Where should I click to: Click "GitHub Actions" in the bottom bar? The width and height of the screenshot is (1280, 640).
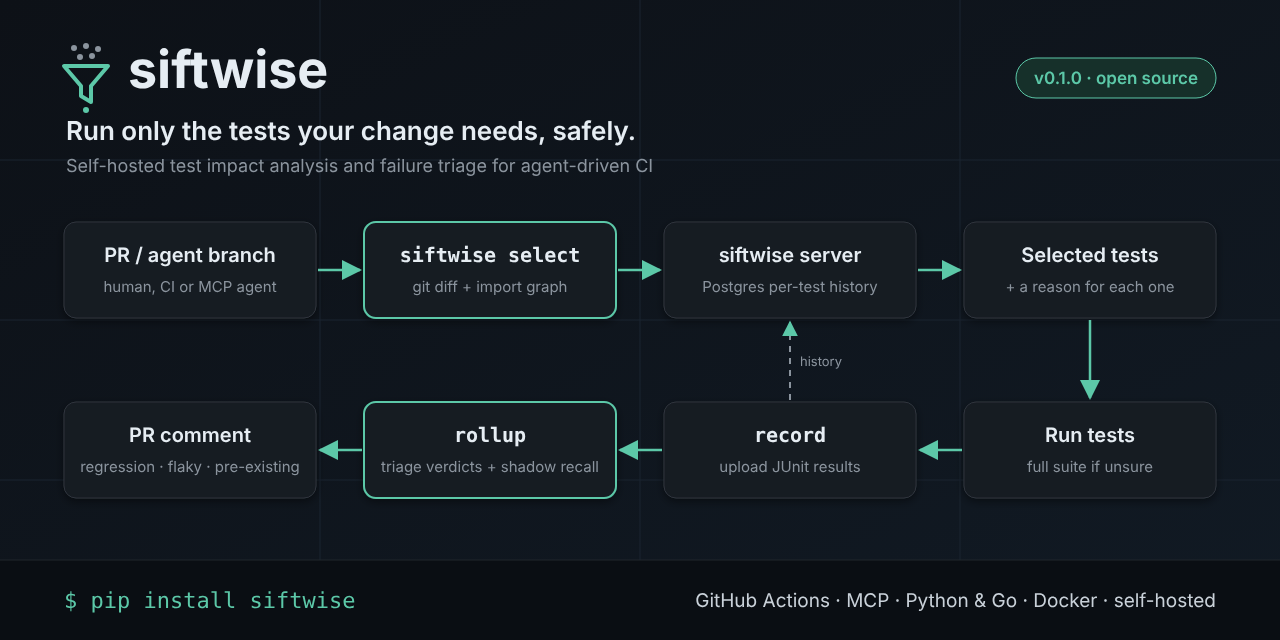pyautogui.click(x=762, y=601)
